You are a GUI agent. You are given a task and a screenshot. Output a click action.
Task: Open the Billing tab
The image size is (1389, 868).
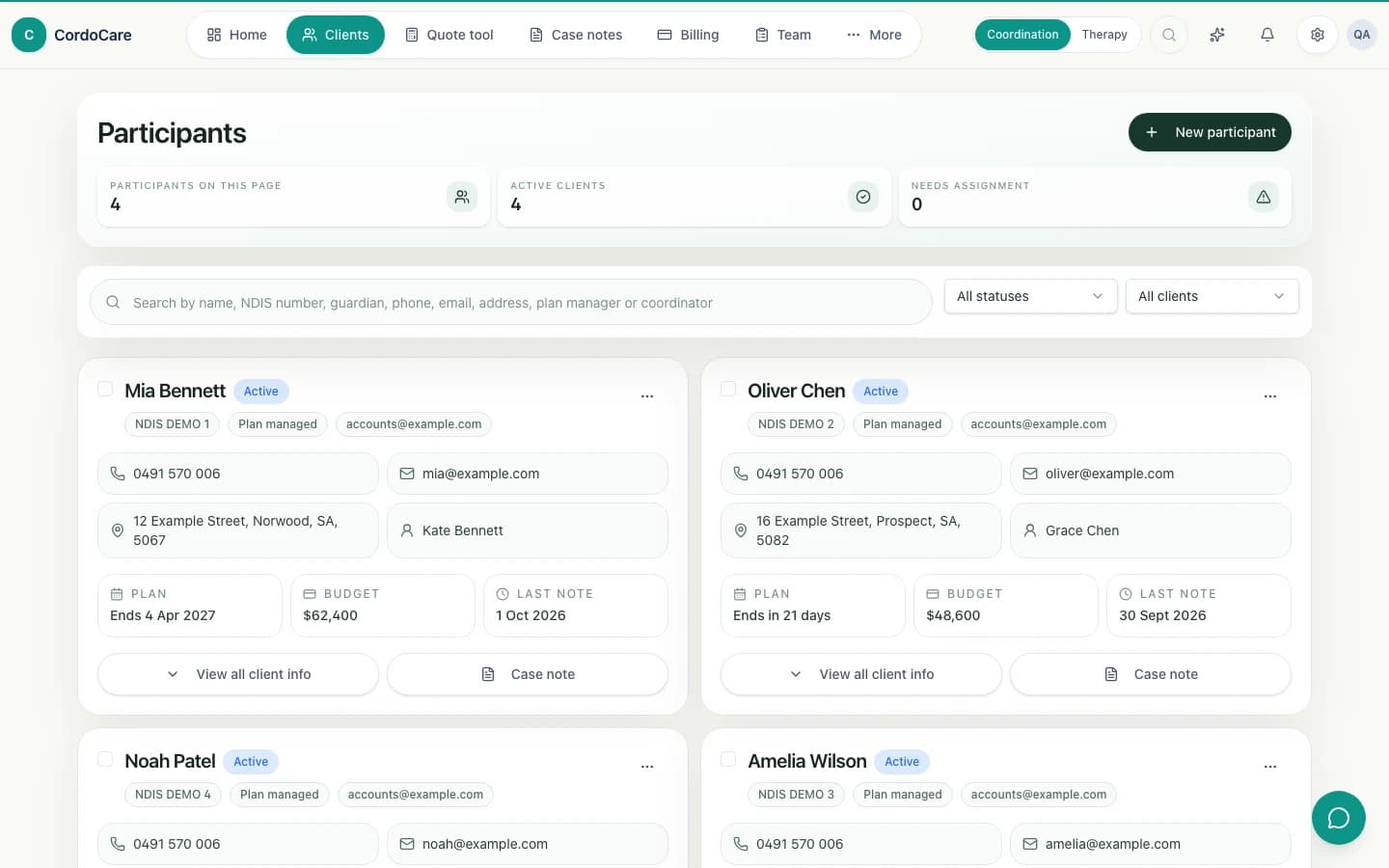[x=688, y=35]
